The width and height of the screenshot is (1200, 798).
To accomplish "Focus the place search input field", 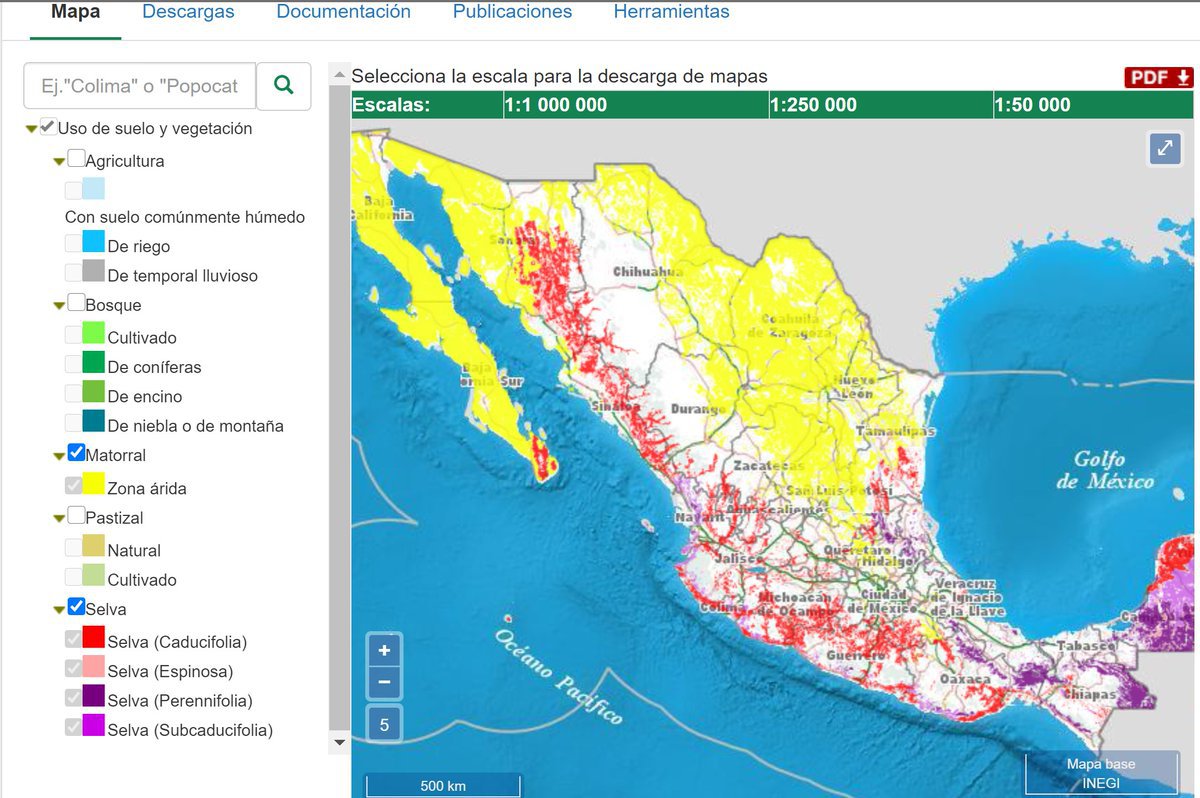I will [139, 86].
